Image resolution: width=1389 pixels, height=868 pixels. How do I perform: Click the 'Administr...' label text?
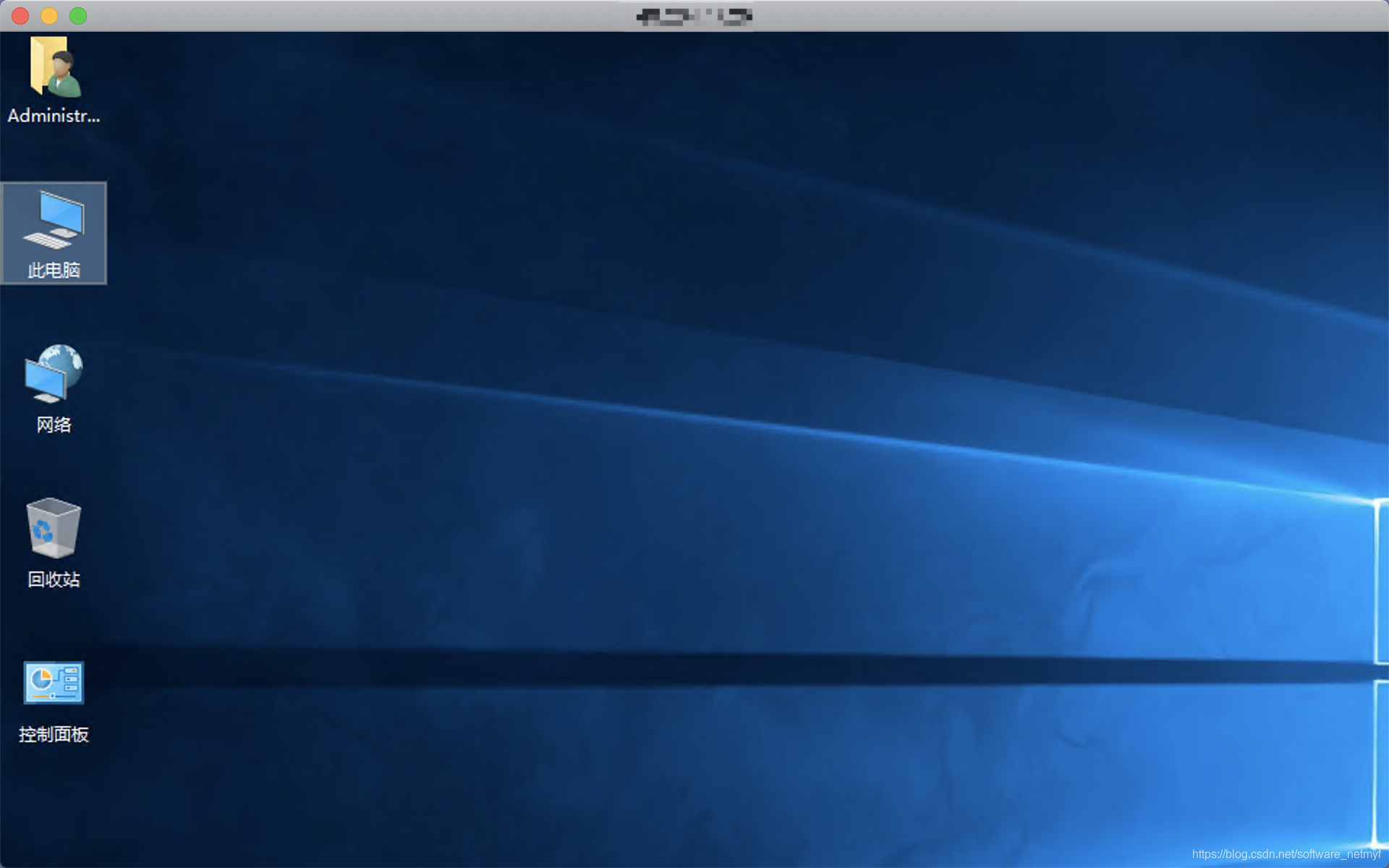pos(54,116)
